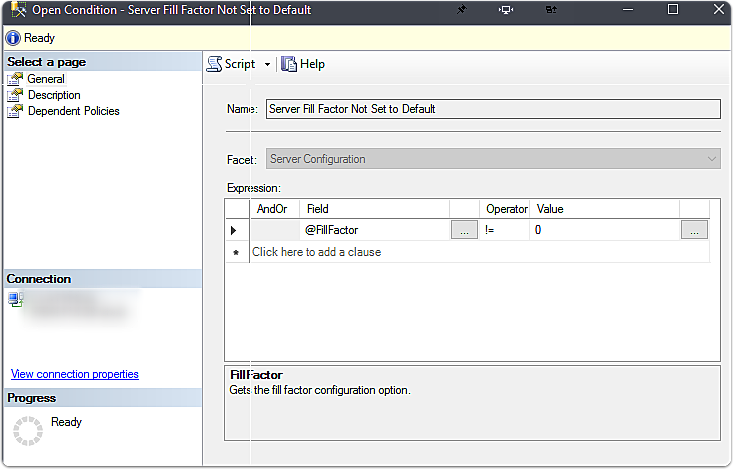This screenshot has height=469, width=733.
Task: Click into the condition Name field
Action: [492, 109]
